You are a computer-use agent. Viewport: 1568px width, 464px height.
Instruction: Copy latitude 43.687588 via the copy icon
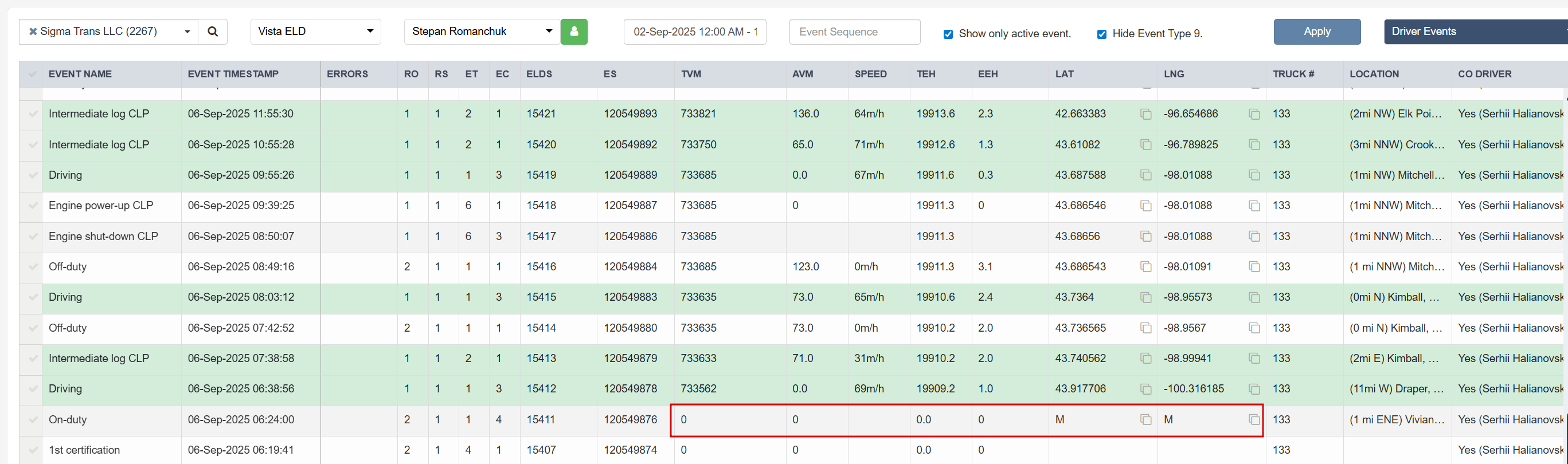[1145, 175]
